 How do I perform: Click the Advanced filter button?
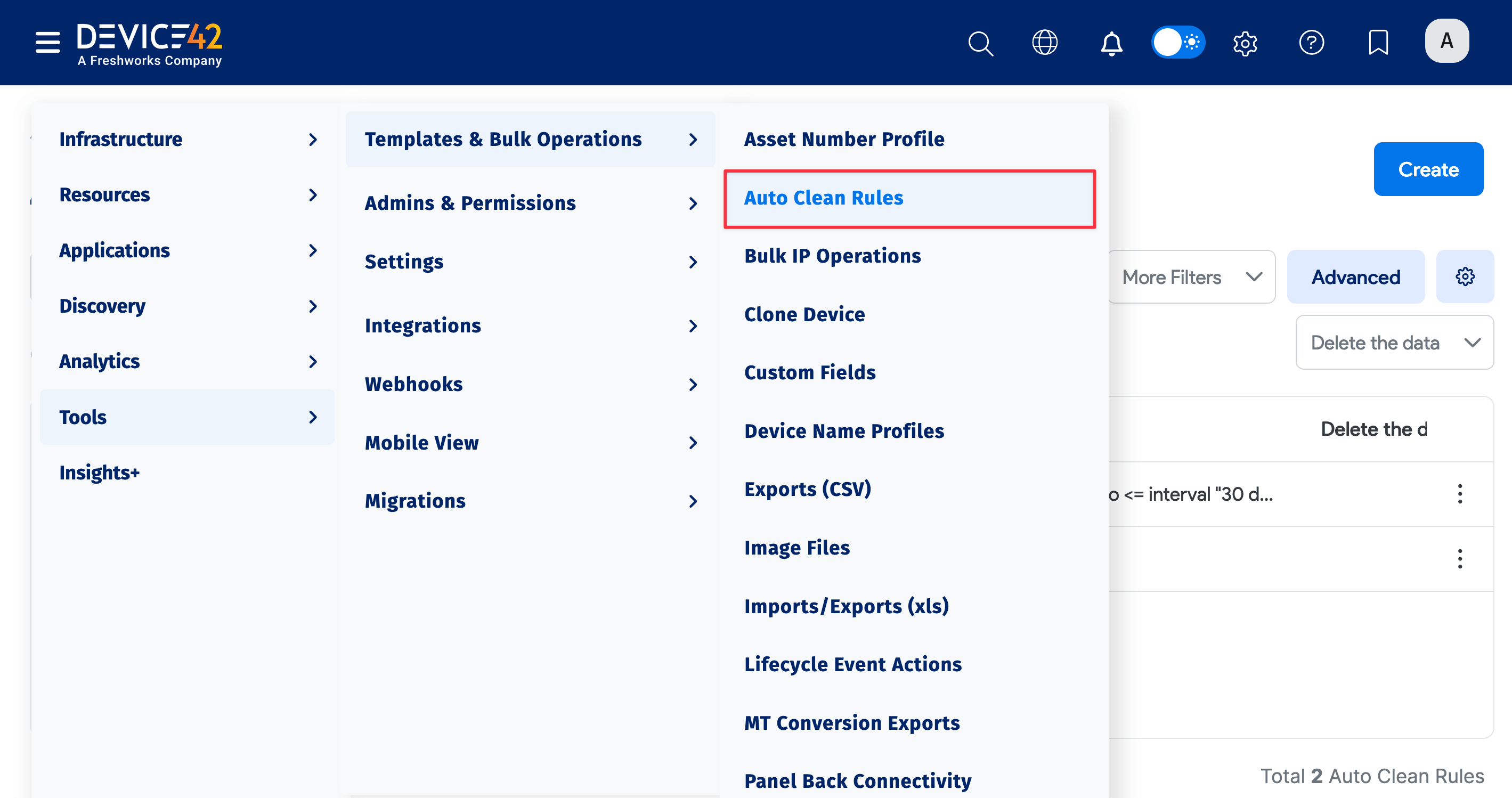(1355, 277)
